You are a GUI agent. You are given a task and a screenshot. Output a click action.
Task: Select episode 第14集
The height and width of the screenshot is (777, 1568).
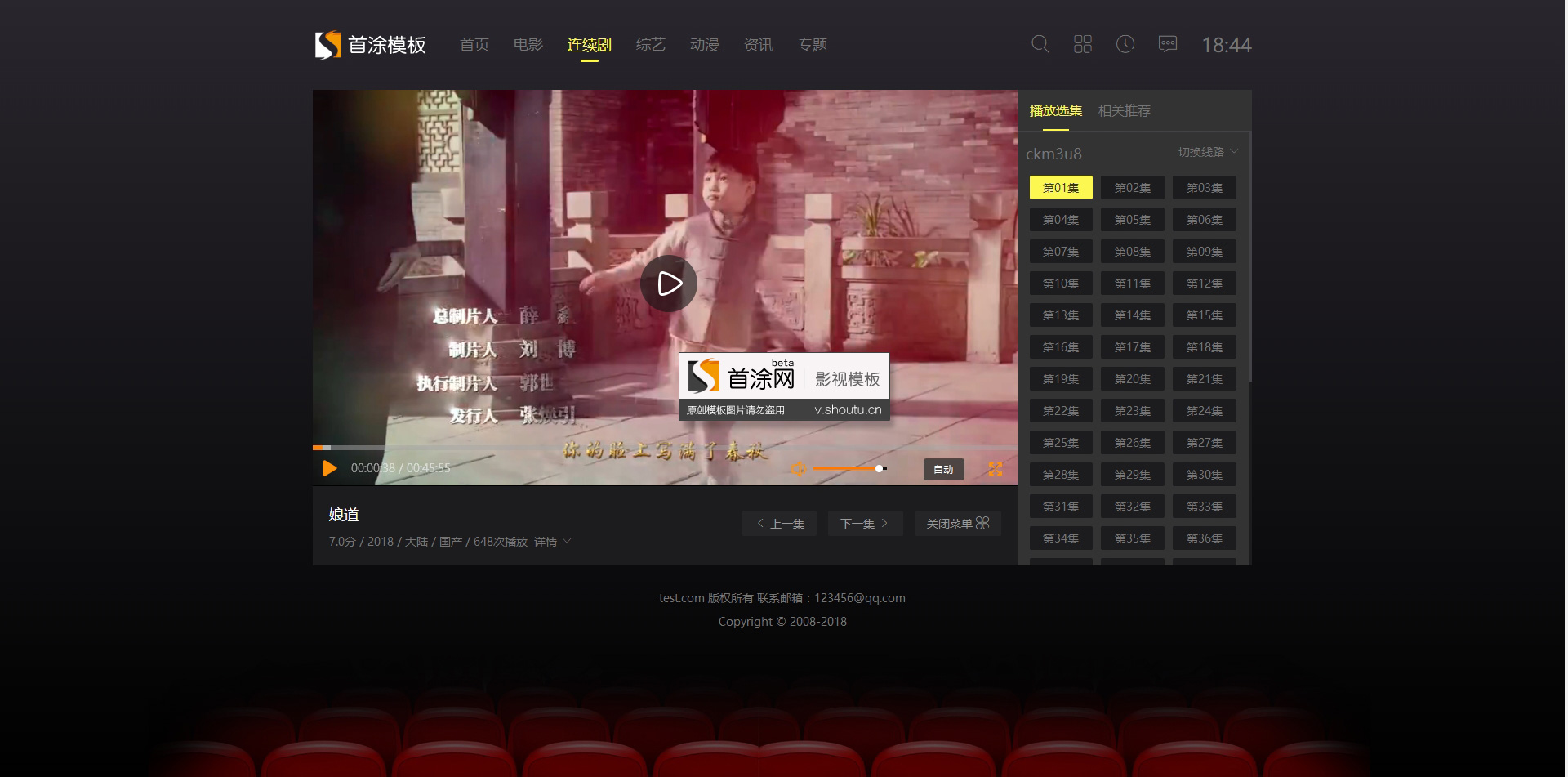1133,315
